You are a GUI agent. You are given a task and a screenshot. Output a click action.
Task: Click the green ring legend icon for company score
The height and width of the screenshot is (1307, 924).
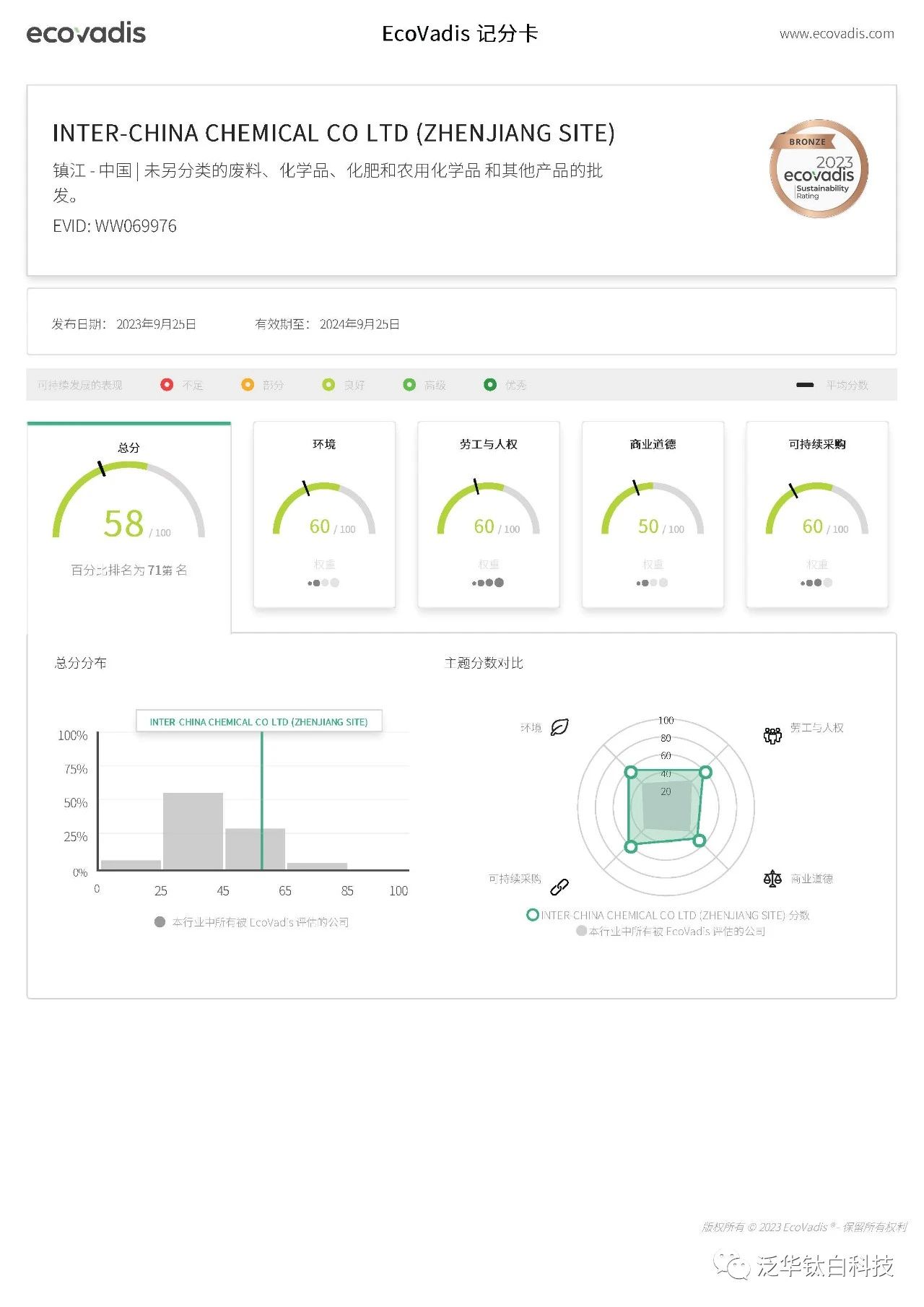(x=533, y=915)
